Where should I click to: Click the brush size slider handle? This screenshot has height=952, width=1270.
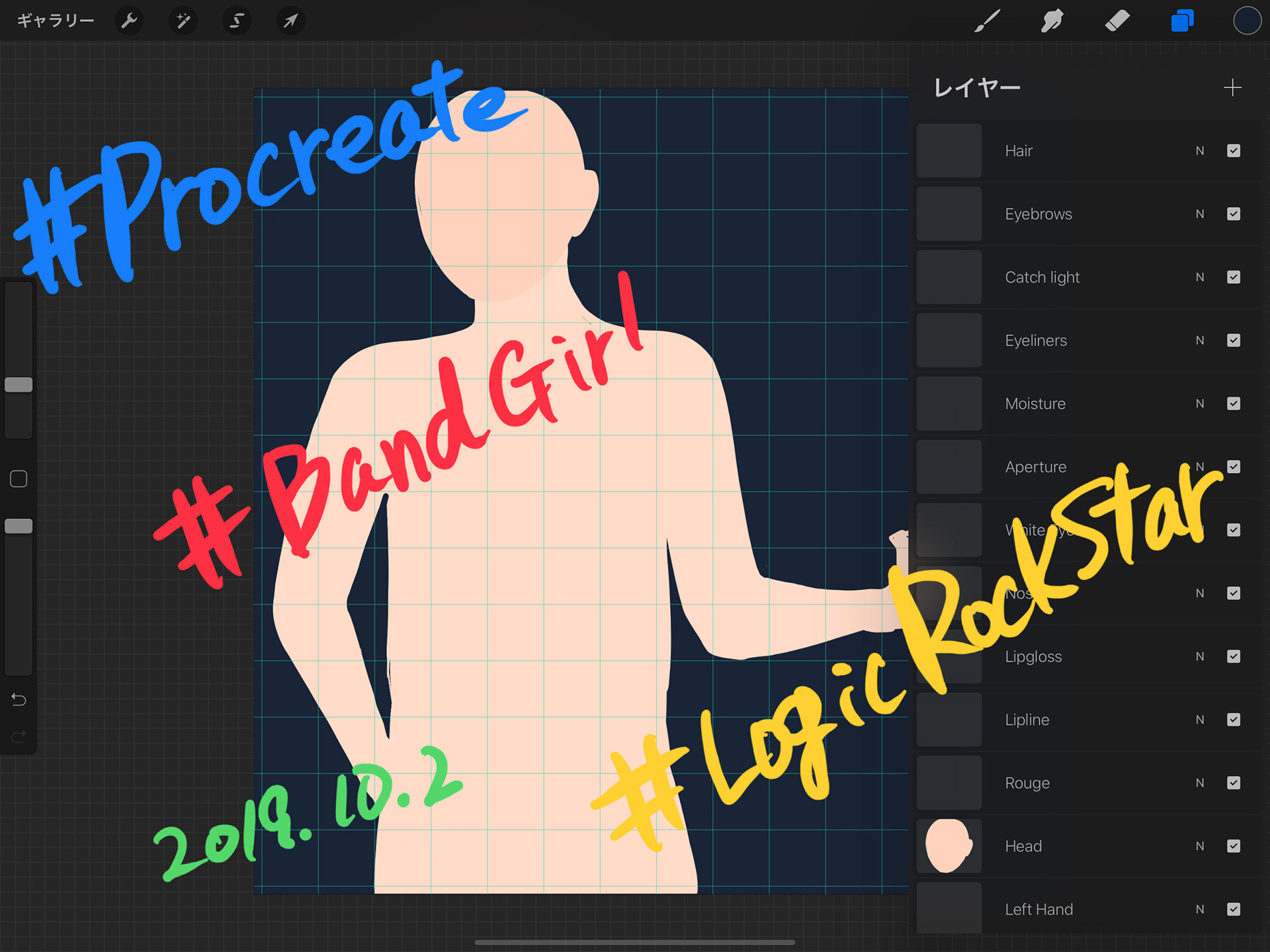(19, 384)
